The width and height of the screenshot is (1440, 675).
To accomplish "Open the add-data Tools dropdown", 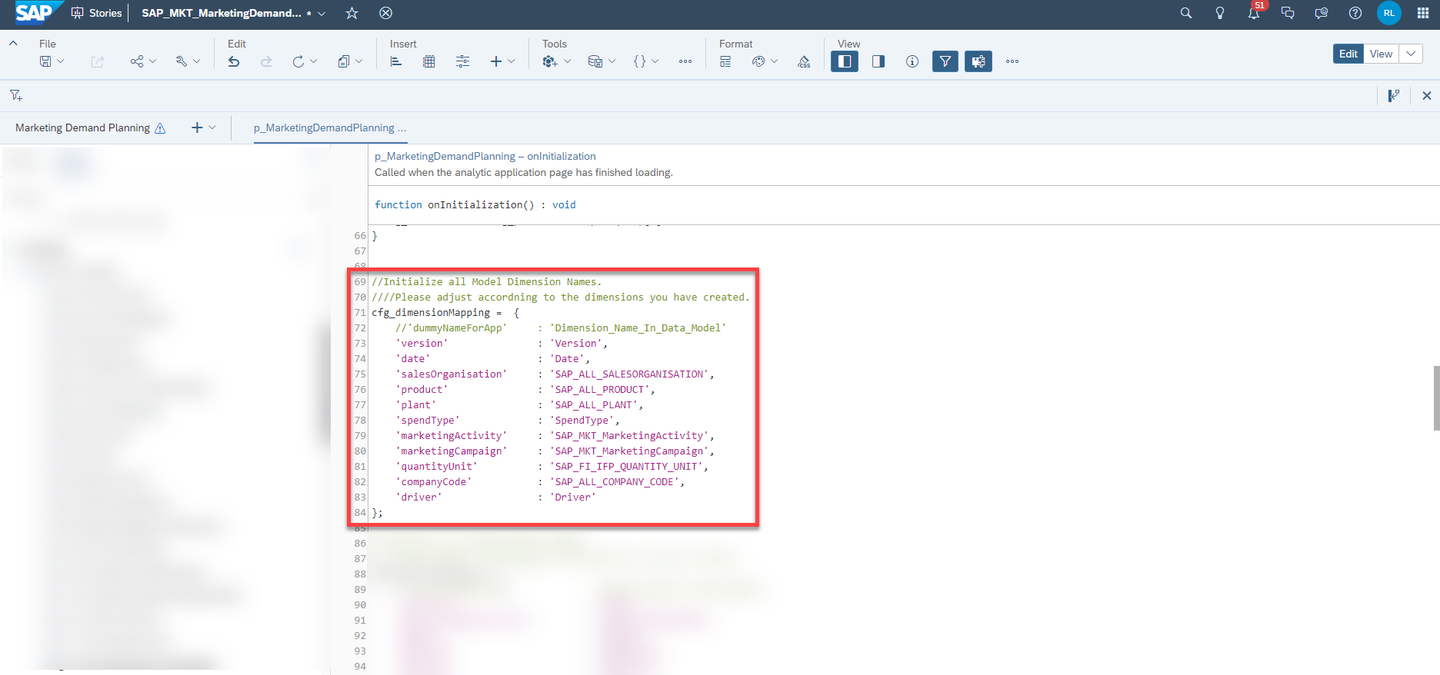I will click(x=557, y=62).
